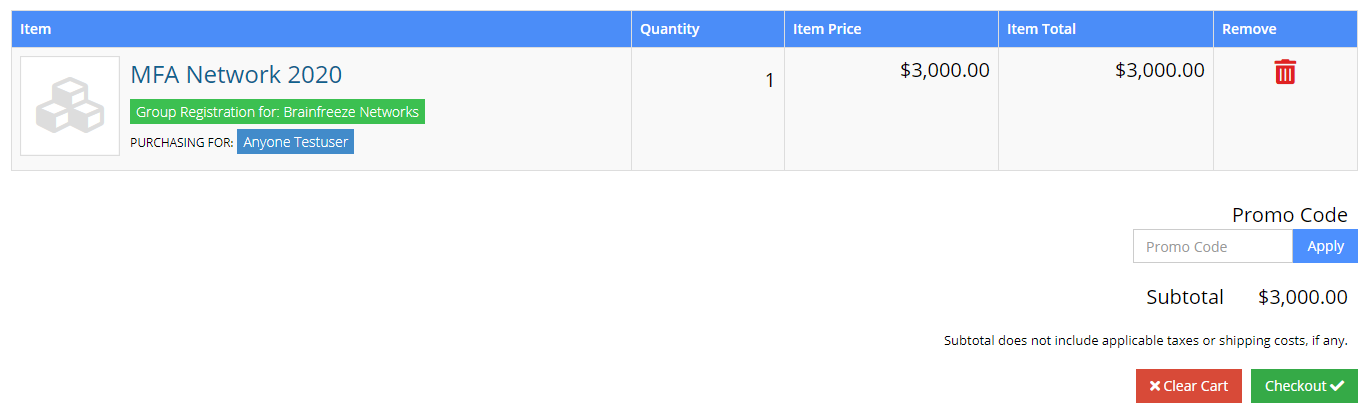Click the red trash remove icon

point(1285,72)
